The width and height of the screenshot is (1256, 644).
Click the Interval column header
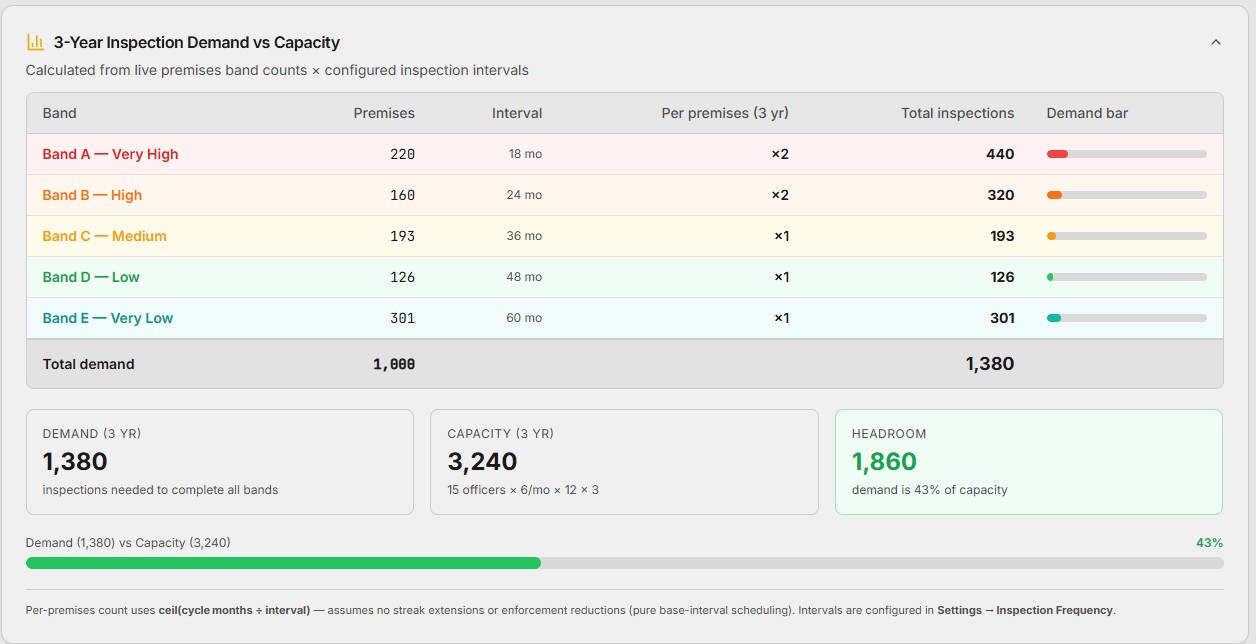(517, 113)
